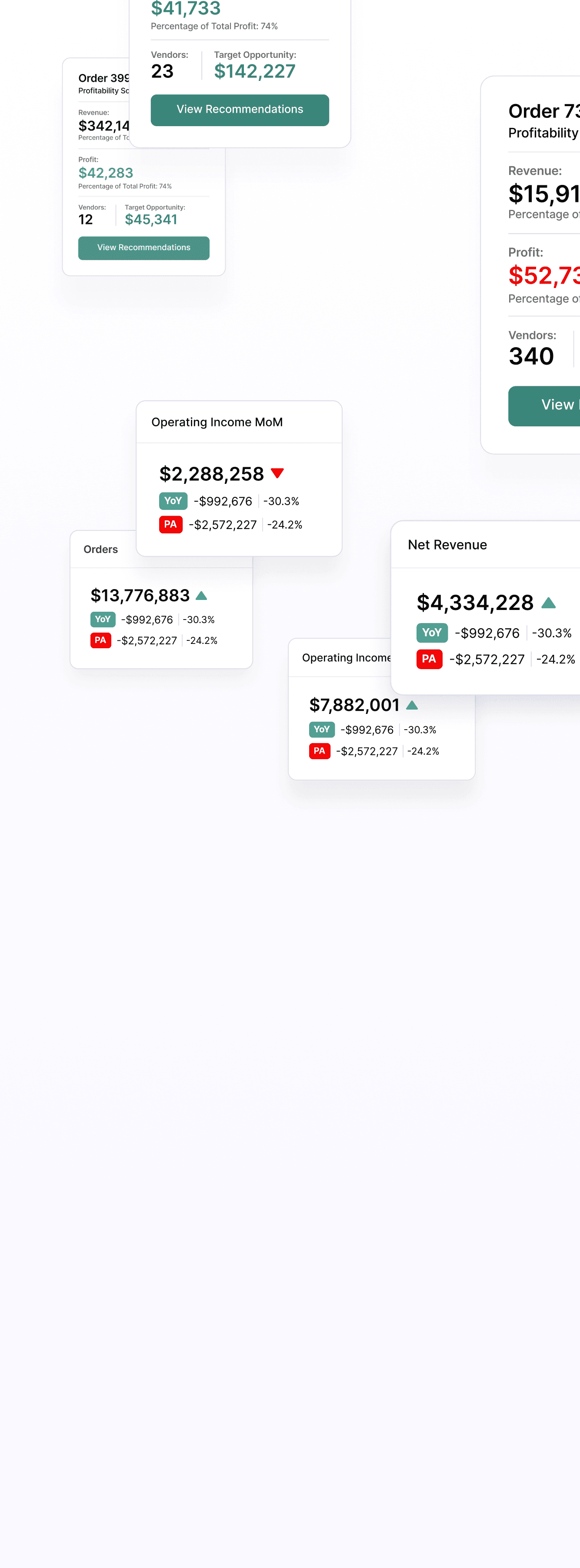
Task: Click the Net Revenue card title
Action: point(447,545)
